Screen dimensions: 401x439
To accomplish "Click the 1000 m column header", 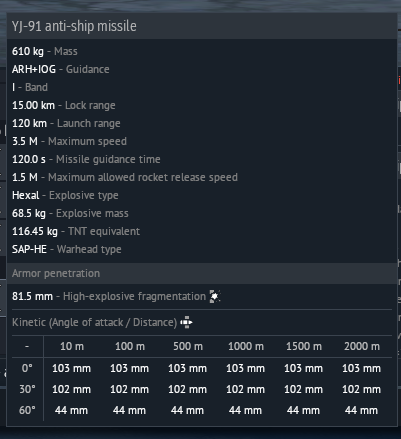I will [x=246, y=346].
